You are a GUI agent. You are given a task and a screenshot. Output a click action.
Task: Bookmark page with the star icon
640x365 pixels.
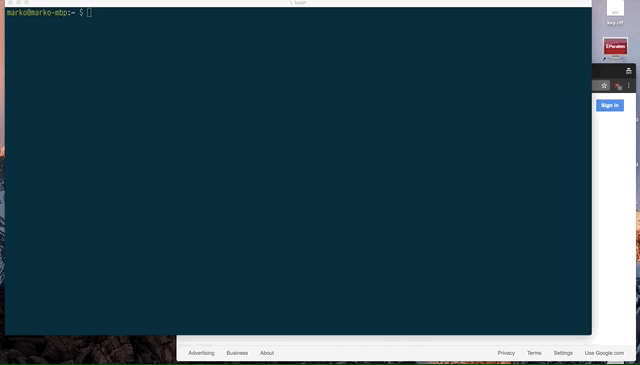click(604, 85)
